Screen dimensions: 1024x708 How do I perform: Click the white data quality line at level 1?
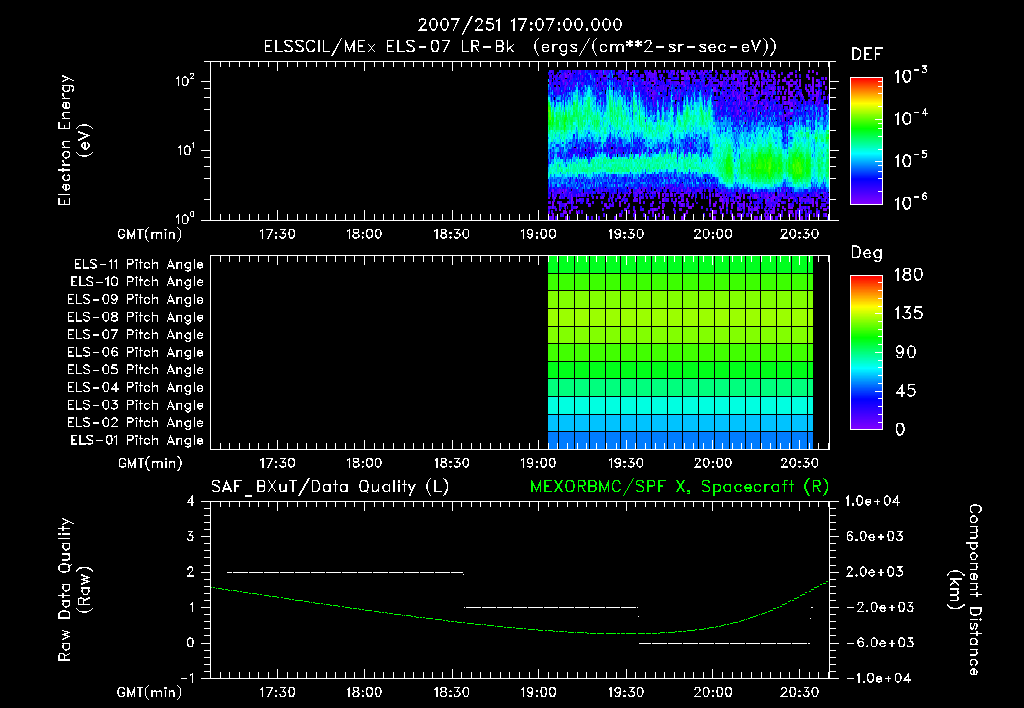point(551,607)
